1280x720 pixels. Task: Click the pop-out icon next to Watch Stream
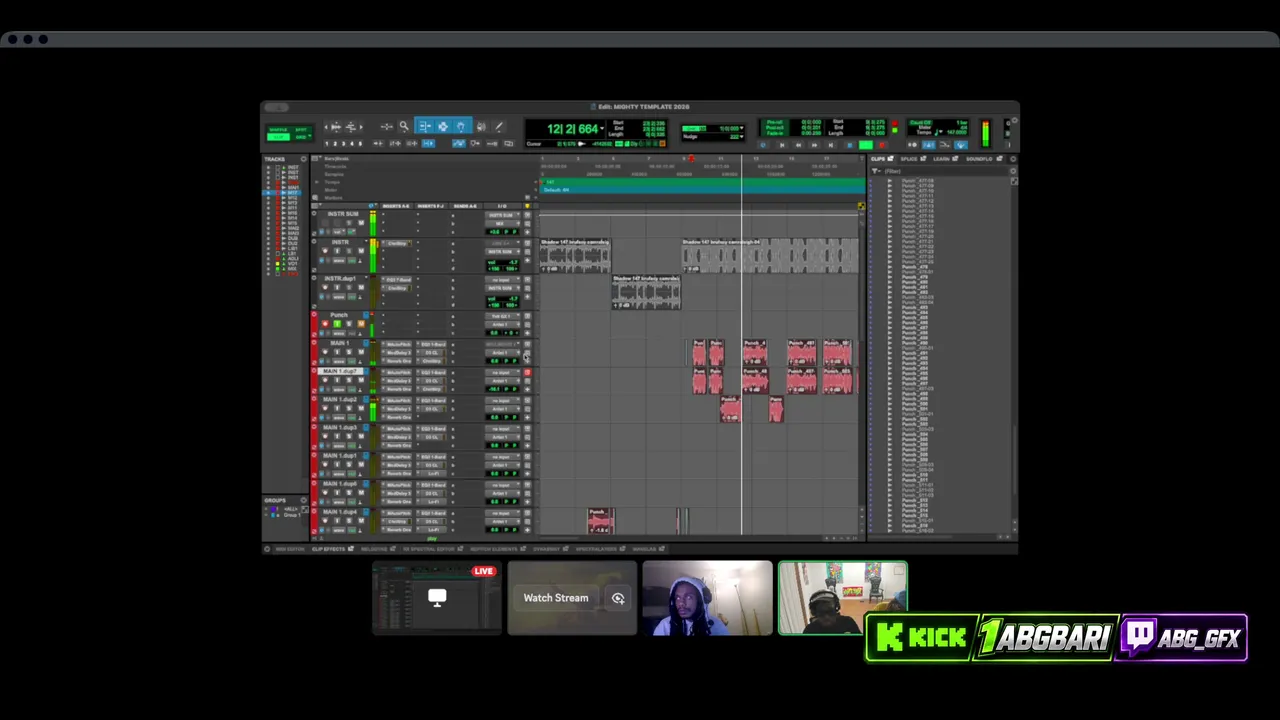(618, 598)
